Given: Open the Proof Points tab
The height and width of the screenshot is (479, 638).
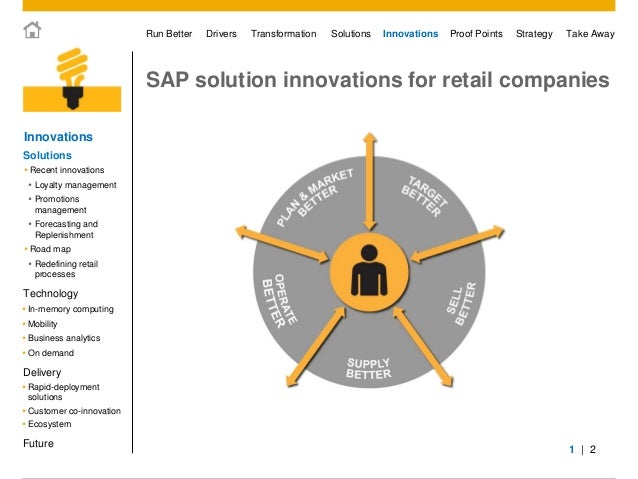Looking at the screenshot, I should pos(476,34).
